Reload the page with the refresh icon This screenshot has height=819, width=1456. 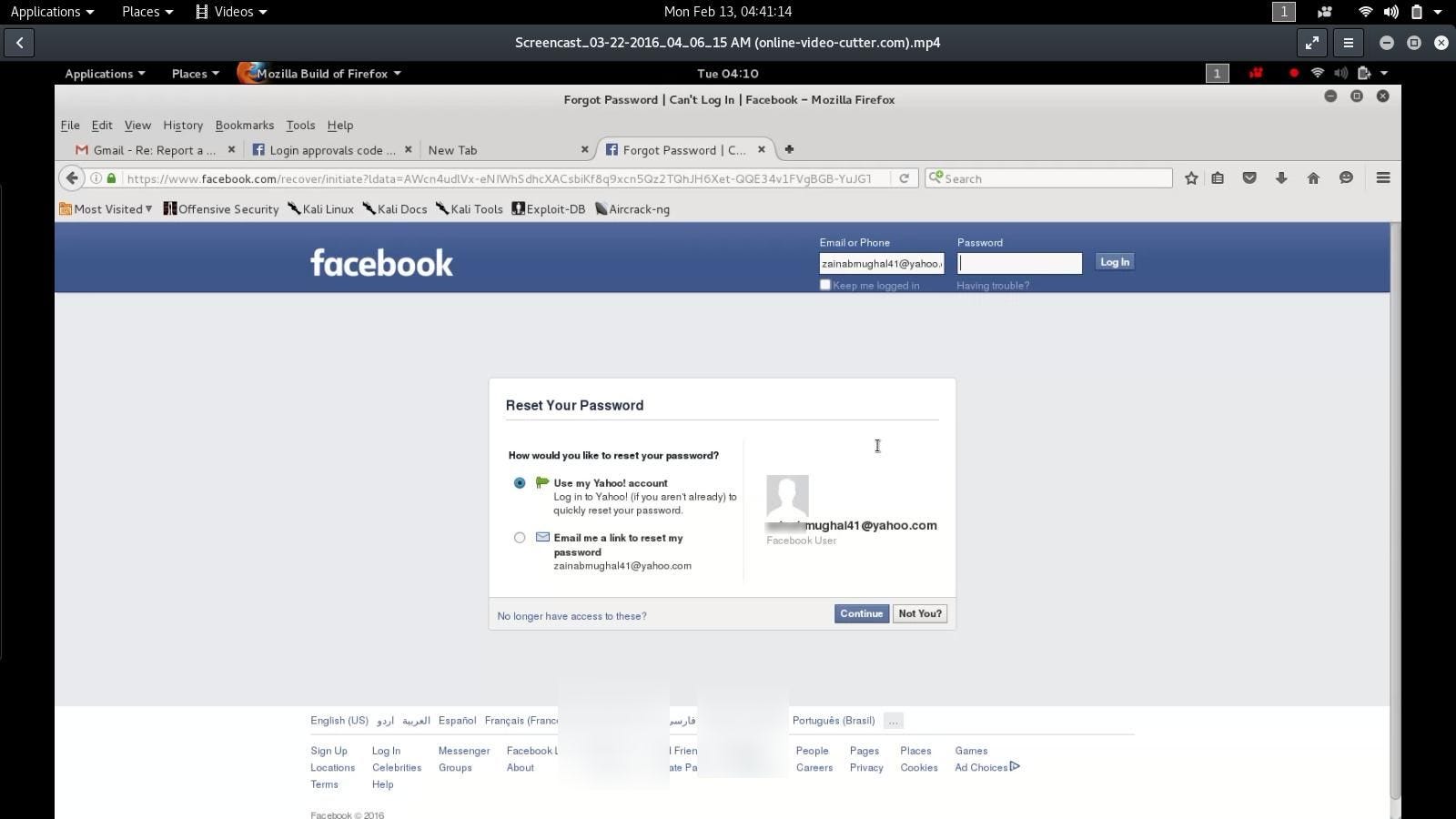(x=904, y=178)
